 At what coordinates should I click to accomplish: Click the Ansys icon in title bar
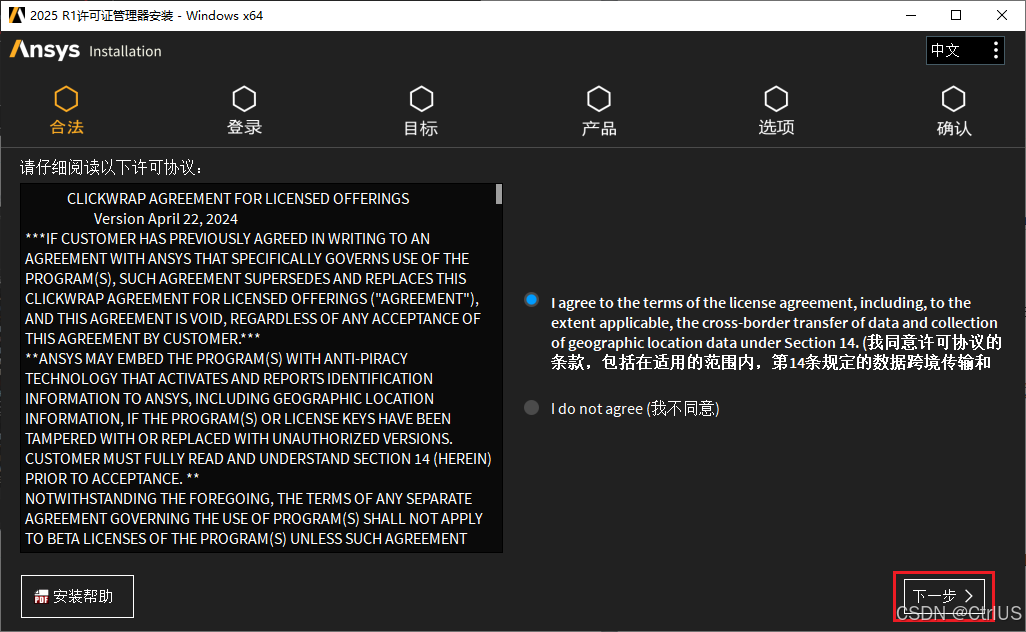pyautogui.click(x=16, y=15)
